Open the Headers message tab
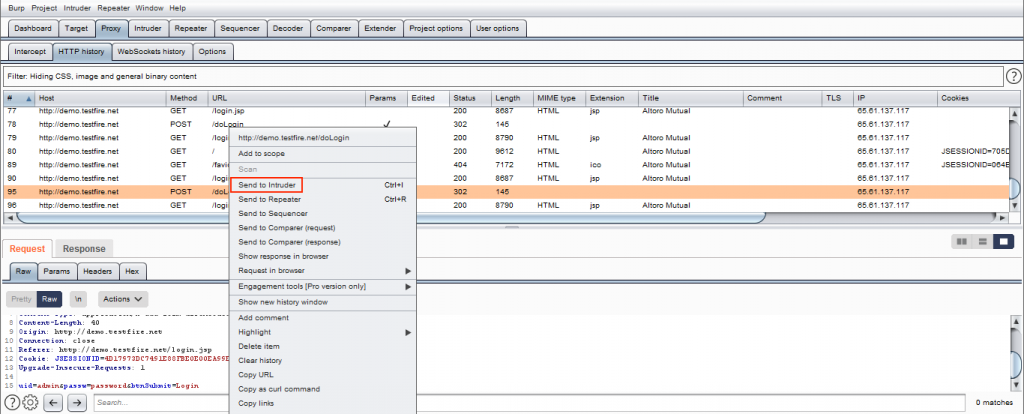The width and height of the screenshot is (1024, 414). coord(99,271)
